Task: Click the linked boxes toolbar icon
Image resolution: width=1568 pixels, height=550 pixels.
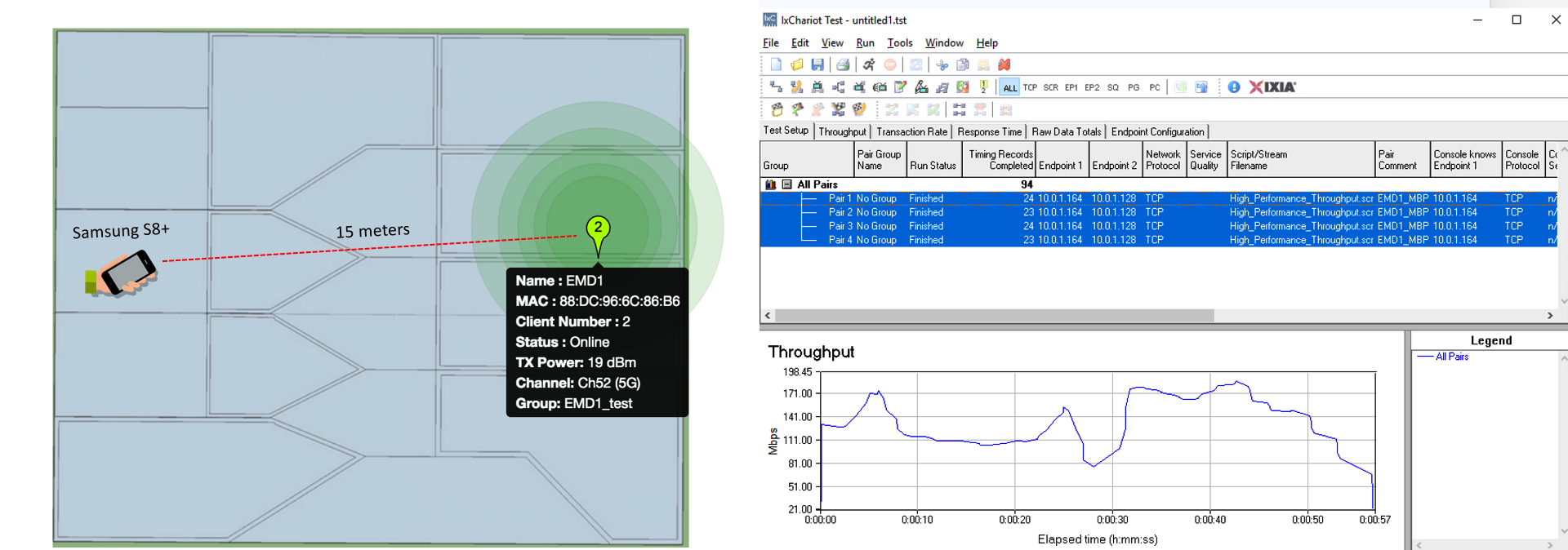Action: click(960, 109)
